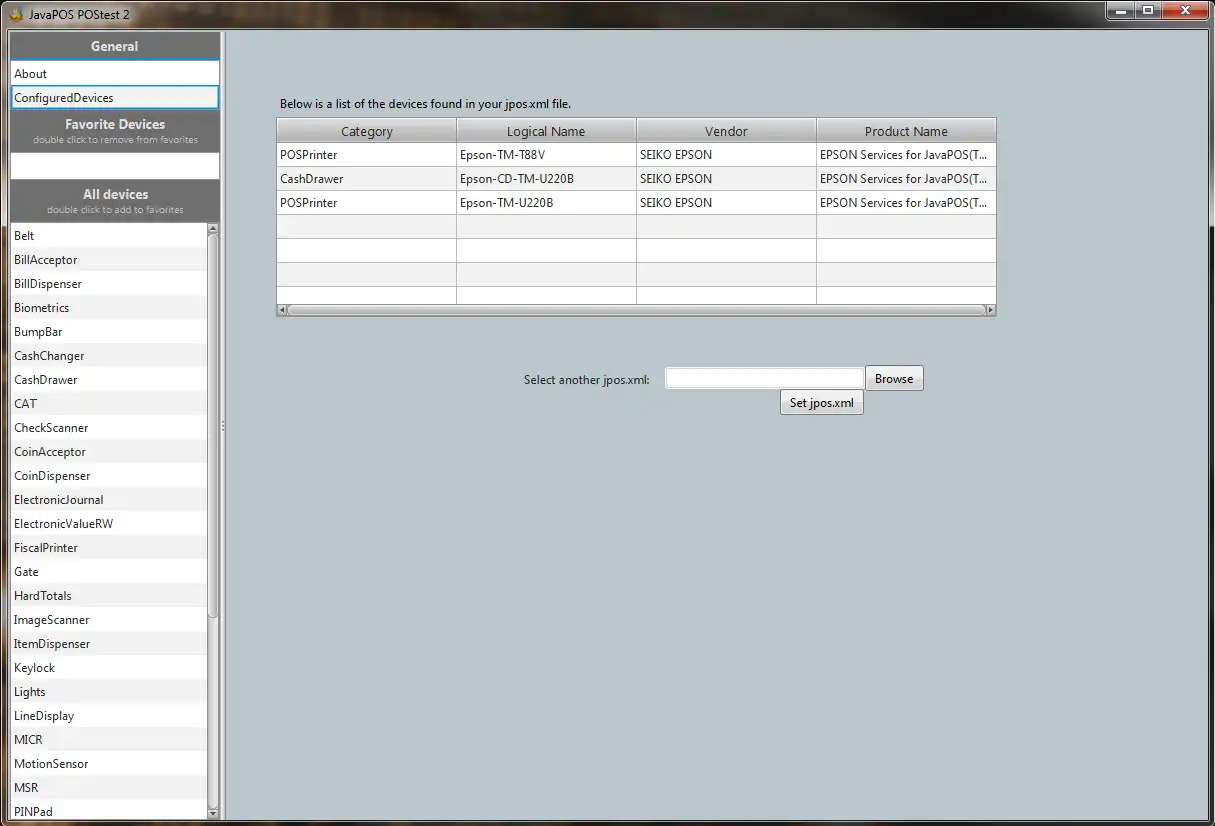Select Biometrics in All devices
The height and width of the screenshot is (826, 1215).
point(108,308)
